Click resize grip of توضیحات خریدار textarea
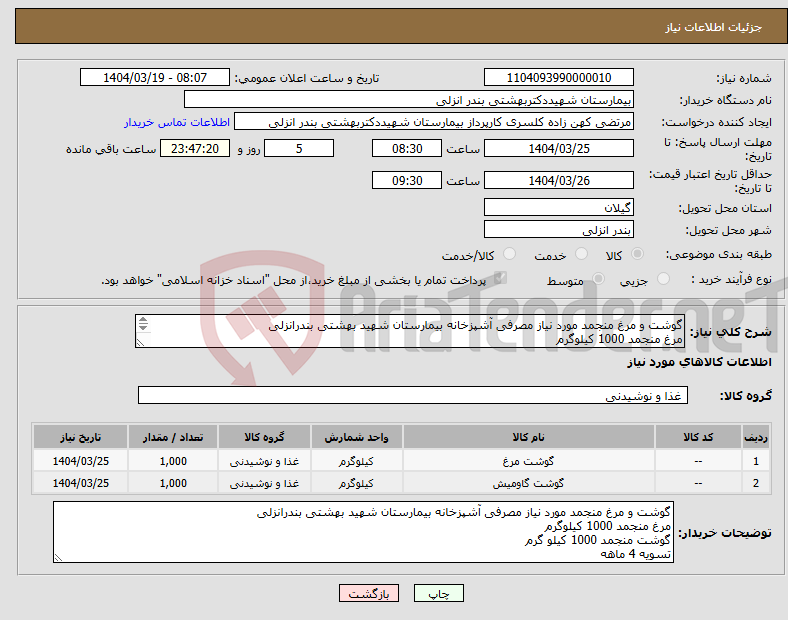The width and height of the screenshot is (788, 620). tap(58, 558)
